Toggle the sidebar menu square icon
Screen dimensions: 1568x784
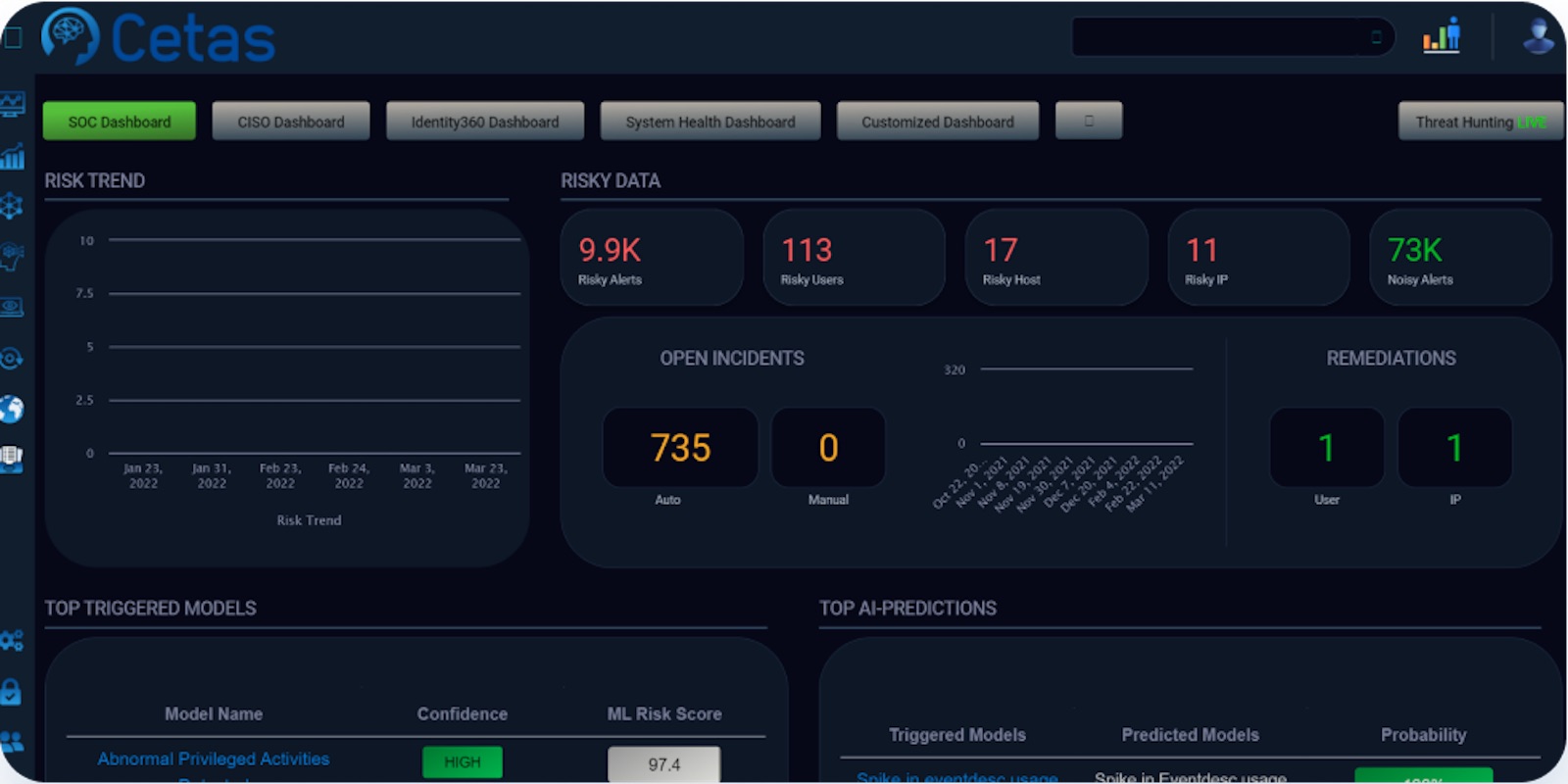point(12,37)
